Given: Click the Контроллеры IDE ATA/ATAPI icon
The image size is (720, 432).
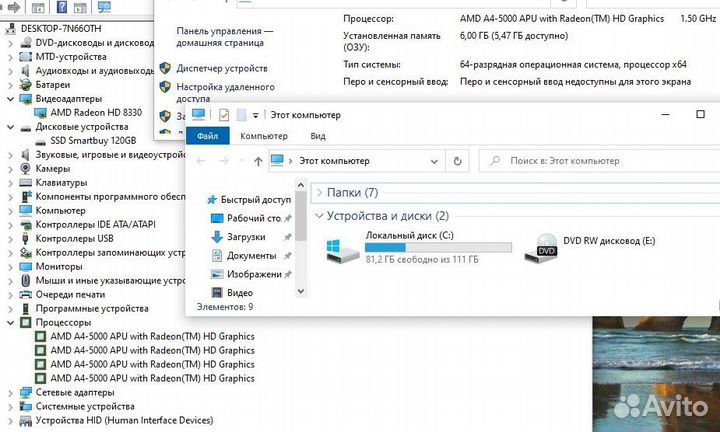Looking at the screenshot, I should 26,224.
